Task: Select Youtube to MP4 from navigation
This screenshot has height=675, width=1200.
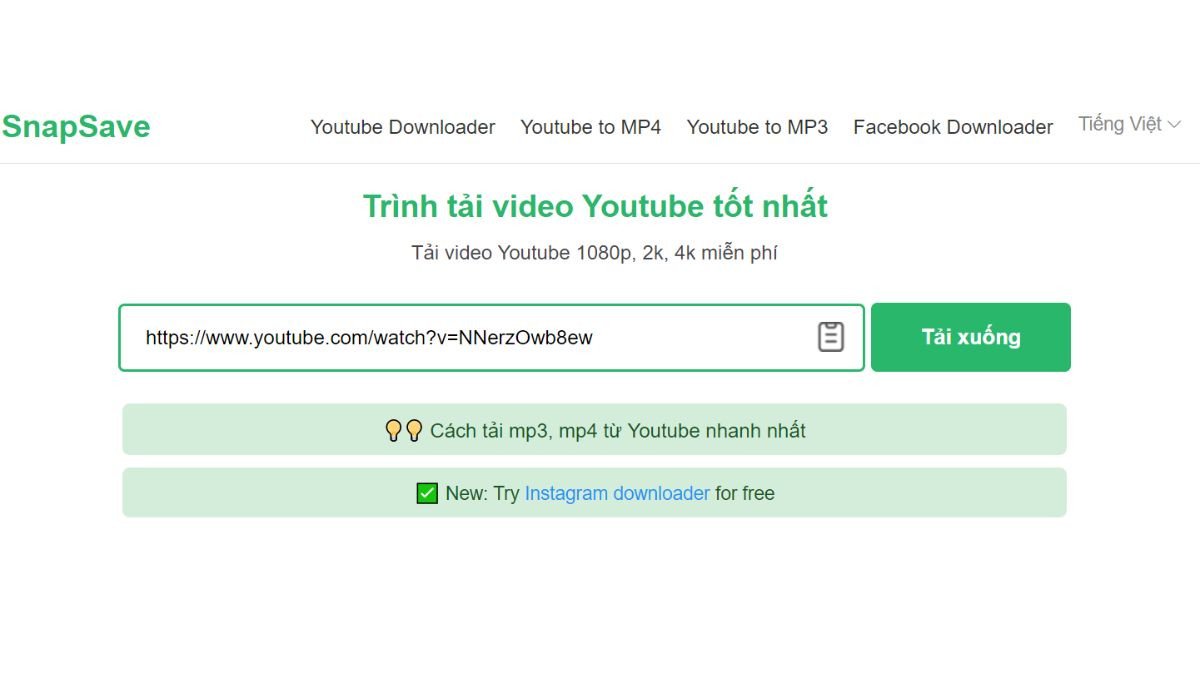Action: pyautogui.click(x=590, y=127)
